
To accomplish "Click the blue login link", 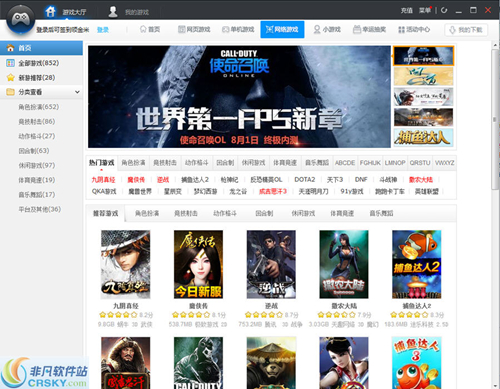I will coord(103,30).
